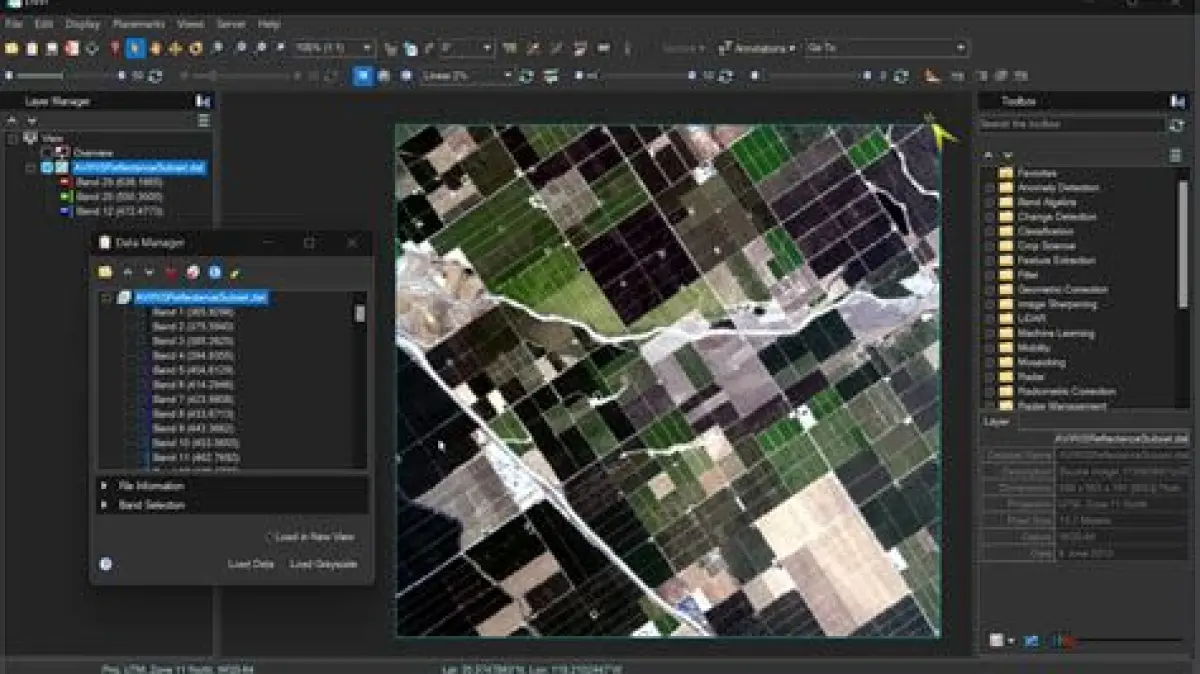The height and width of the screenshot is (674, 1200).
Task: Click the refresh icon next to Toolbox search
Action: [x=1176, y=125]
